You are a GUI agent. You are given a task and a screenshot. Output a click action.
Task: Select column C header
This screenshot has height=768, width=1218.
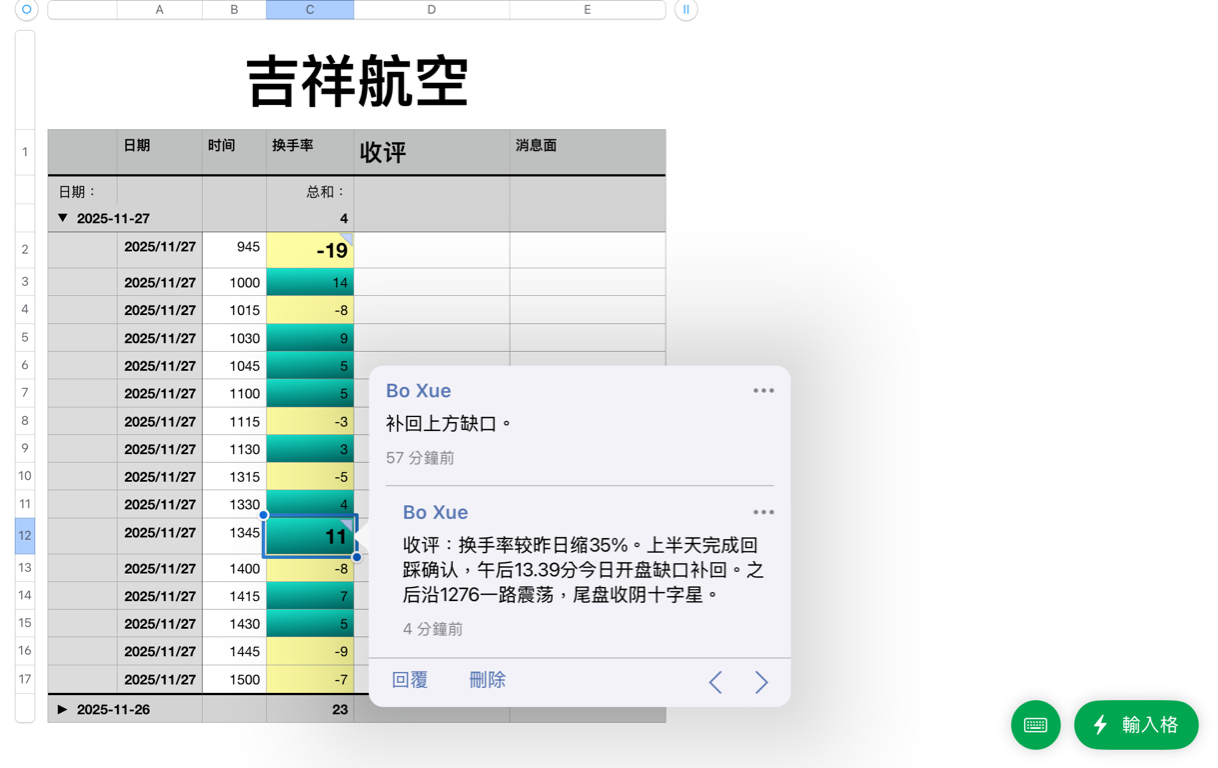[310, 10]
